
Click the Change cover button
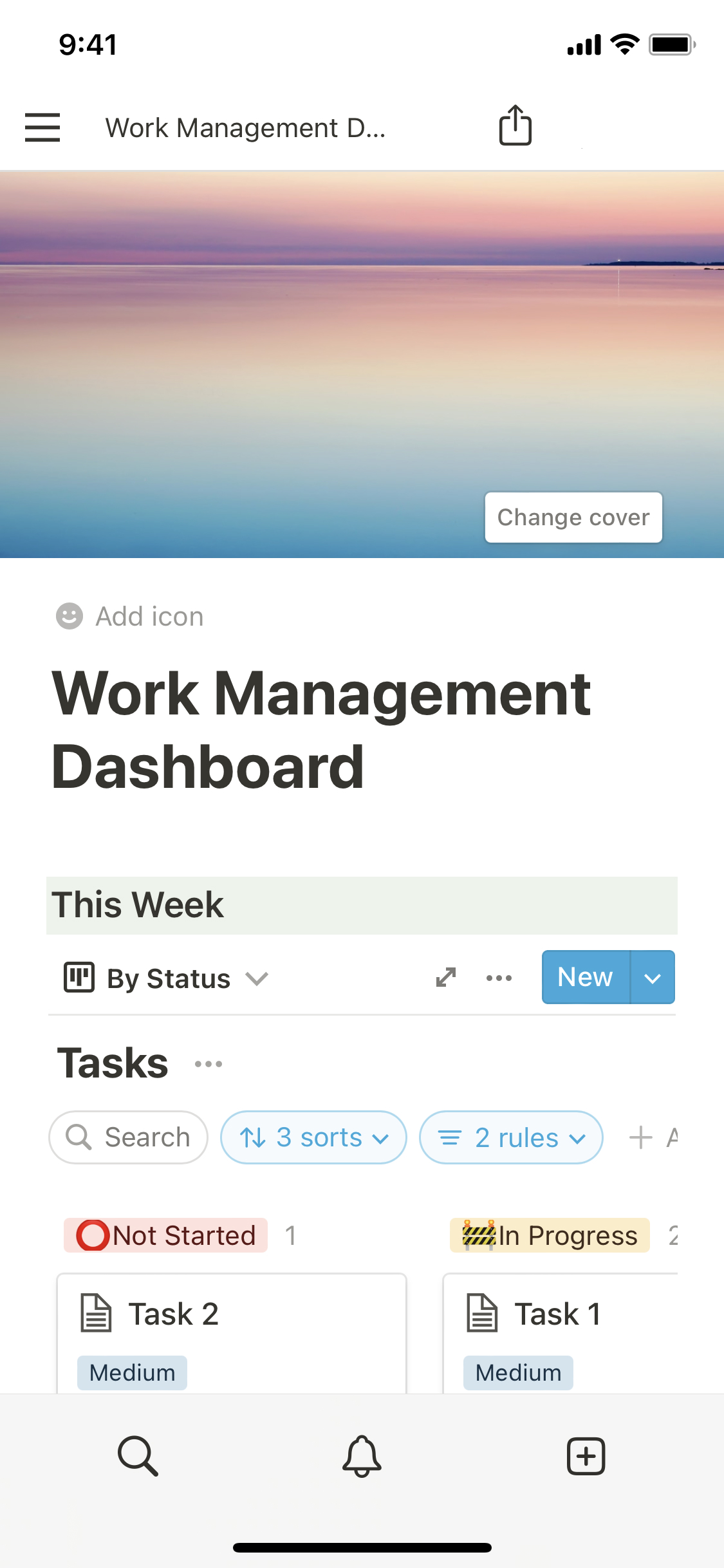[x=573, y=518]
